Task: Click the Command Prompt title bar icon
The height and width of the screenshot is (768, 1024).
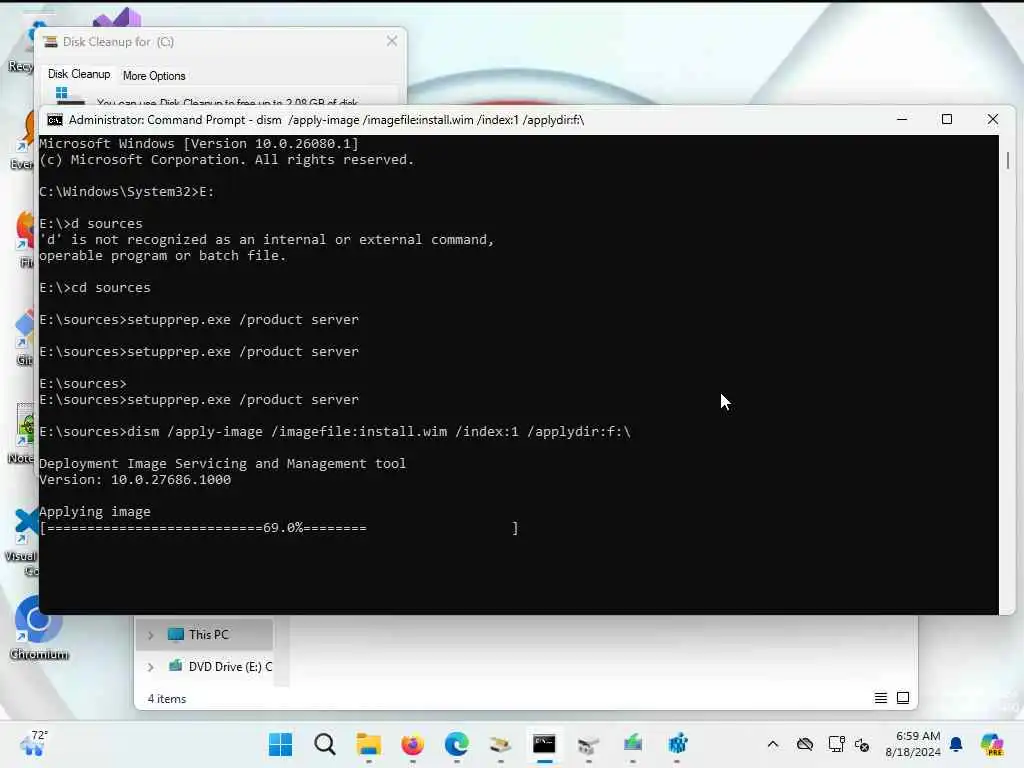Action: coord(55,120)
